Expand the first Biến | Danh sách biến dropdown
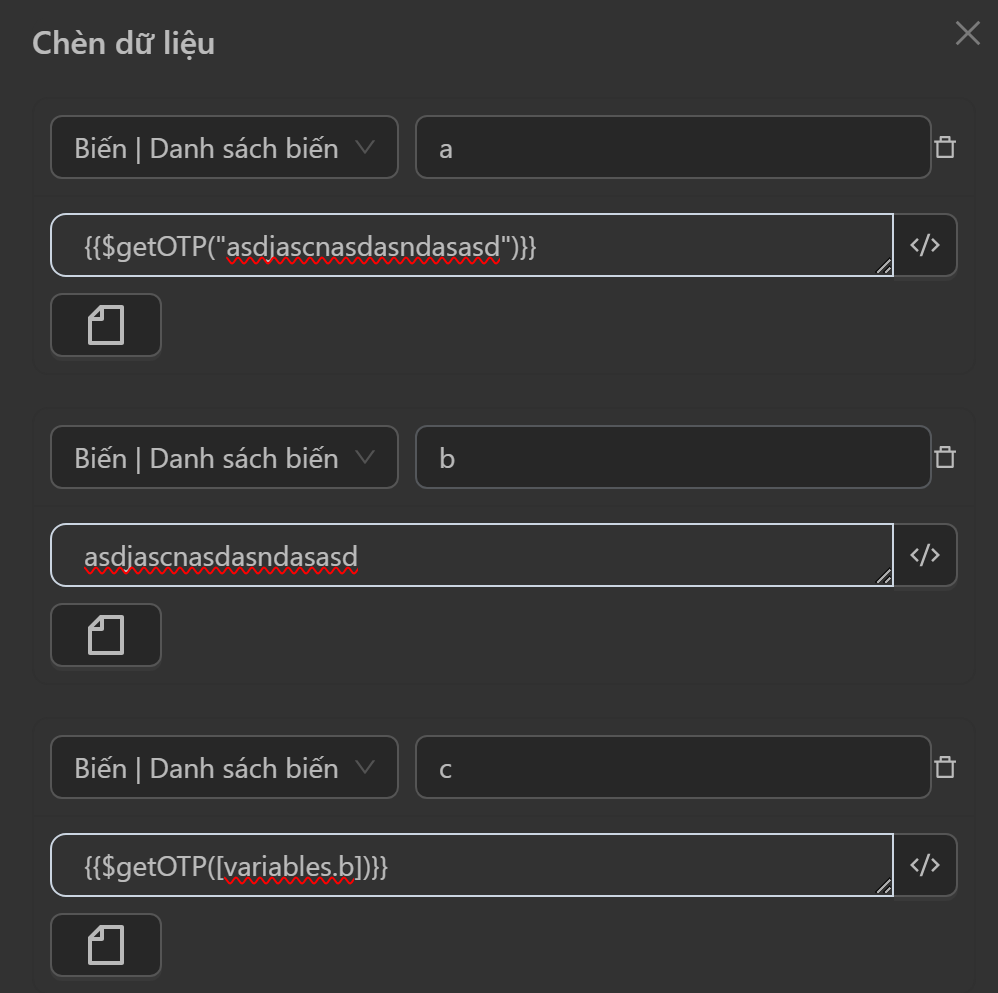 (224, 148)
